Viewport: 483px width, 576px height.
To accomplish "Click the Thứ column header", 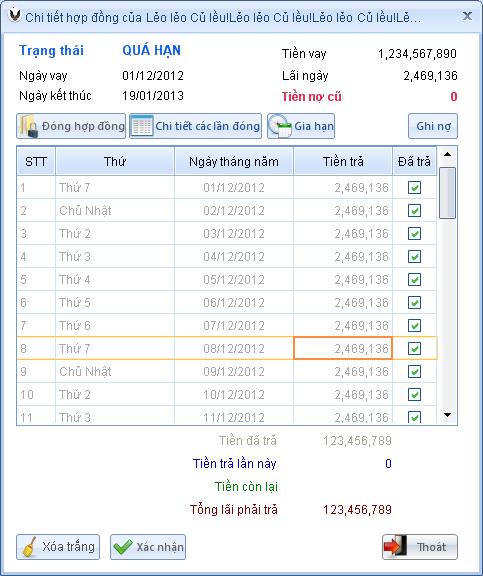I will (x=115, y=161).
